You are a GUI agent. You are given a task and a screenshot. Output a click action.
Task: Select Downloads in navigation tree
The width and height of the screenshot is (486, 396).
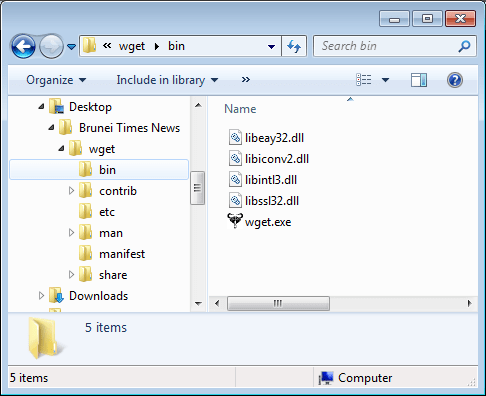point(98,296)
